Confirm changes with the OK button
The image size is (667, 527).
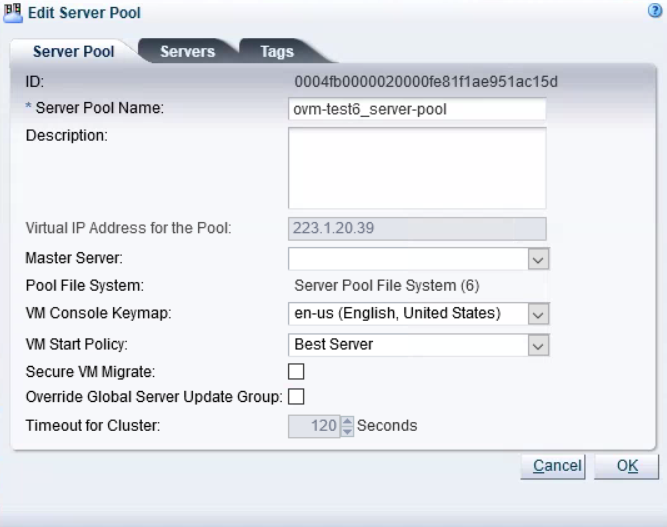point(626,466)
